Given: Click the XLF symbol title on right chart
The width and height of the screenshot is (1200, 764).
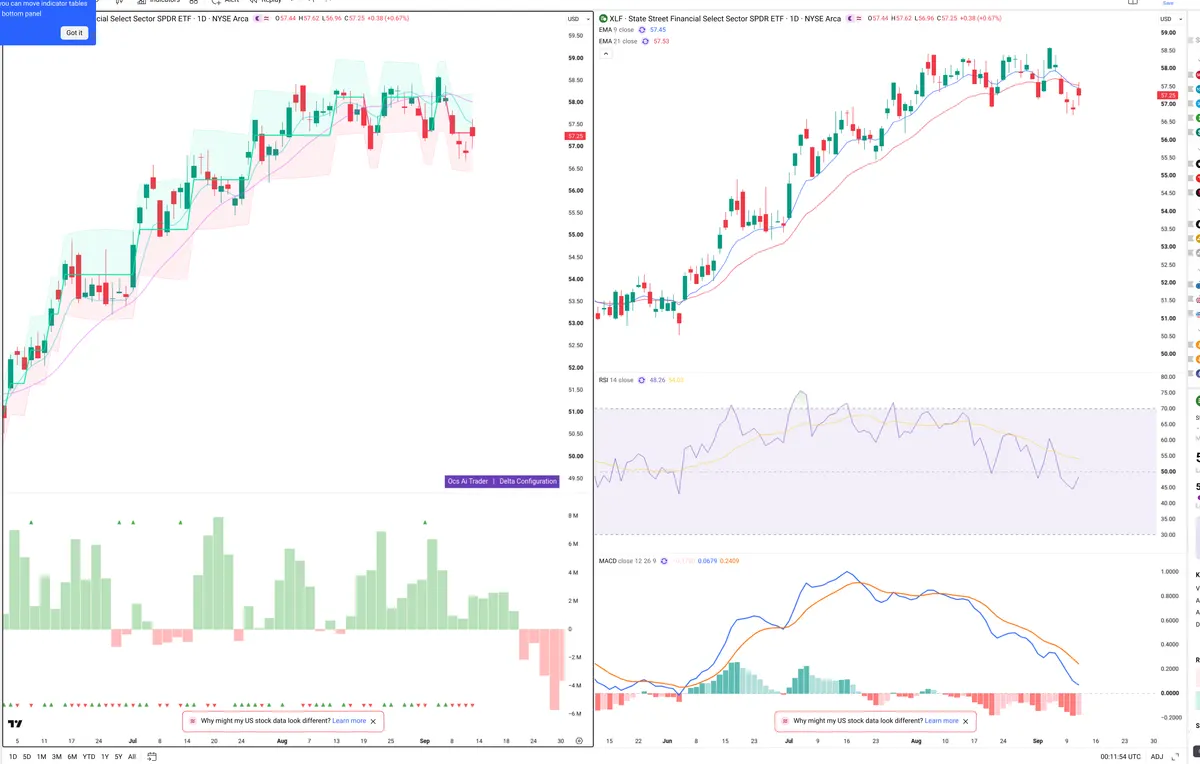Looking at the screenshot, I should pos(725,19).
